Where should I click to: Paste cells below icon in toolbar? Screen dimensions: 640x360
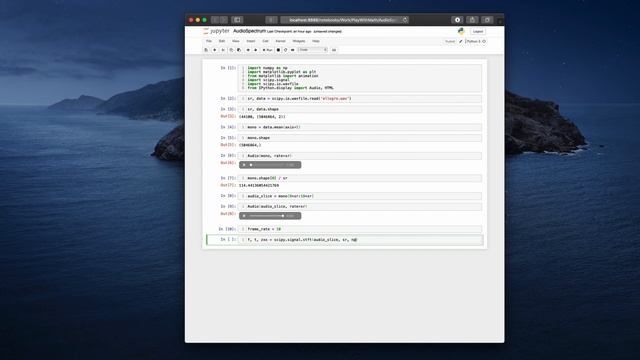coord(239,50)
